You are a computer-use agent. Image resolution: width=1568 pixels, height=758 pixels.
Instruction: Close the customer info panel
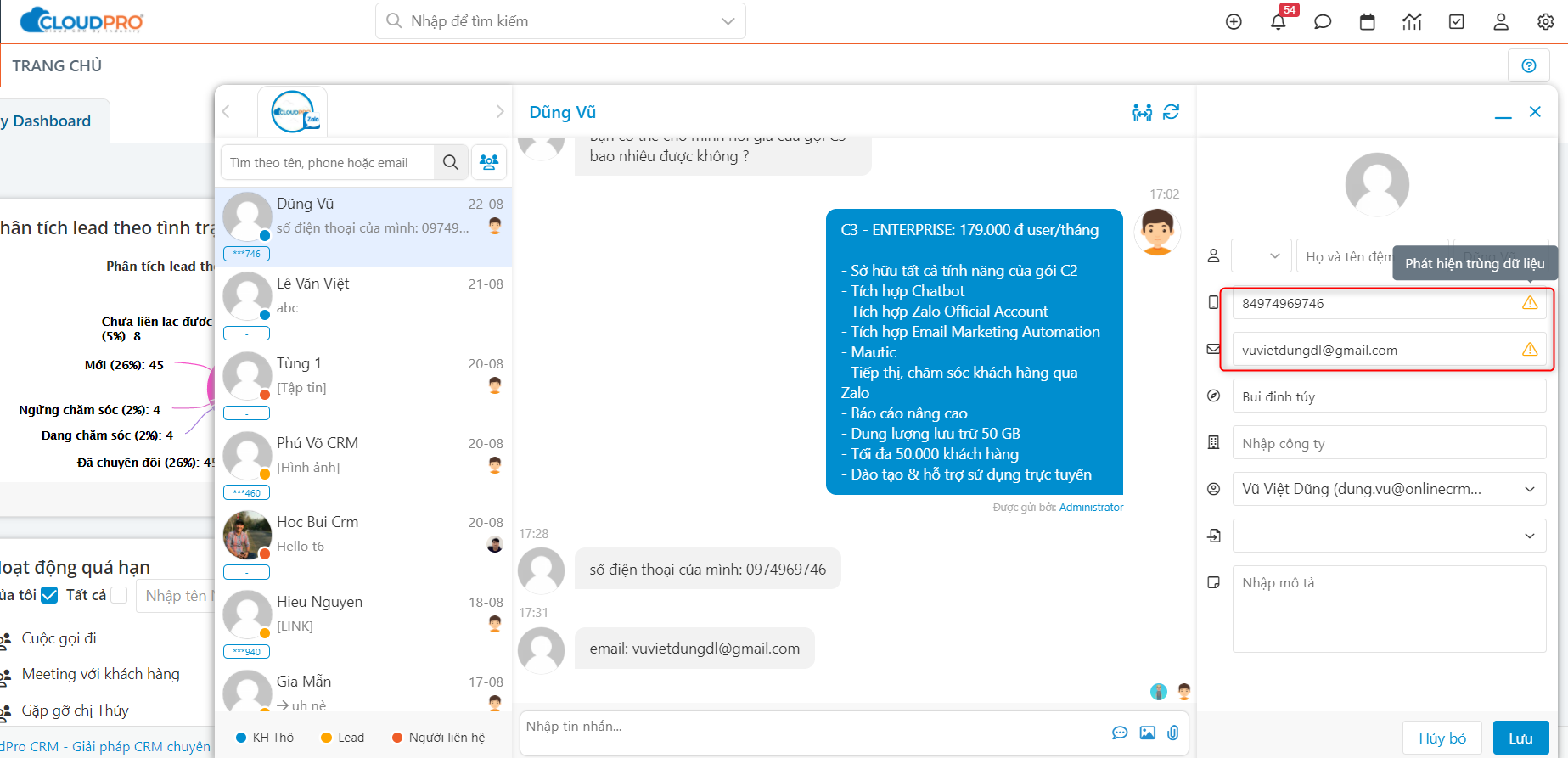pyautogui.click(x=1535, y=111)
